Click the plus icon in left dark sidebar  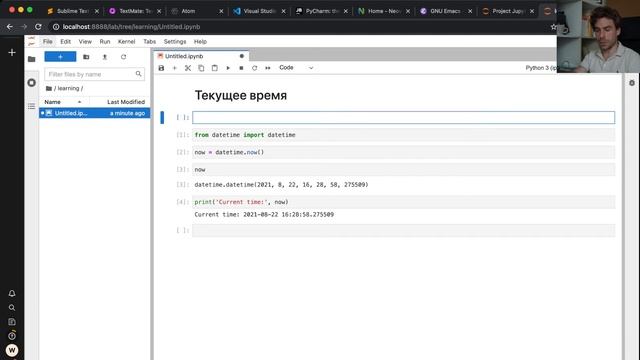click(12, 53)
